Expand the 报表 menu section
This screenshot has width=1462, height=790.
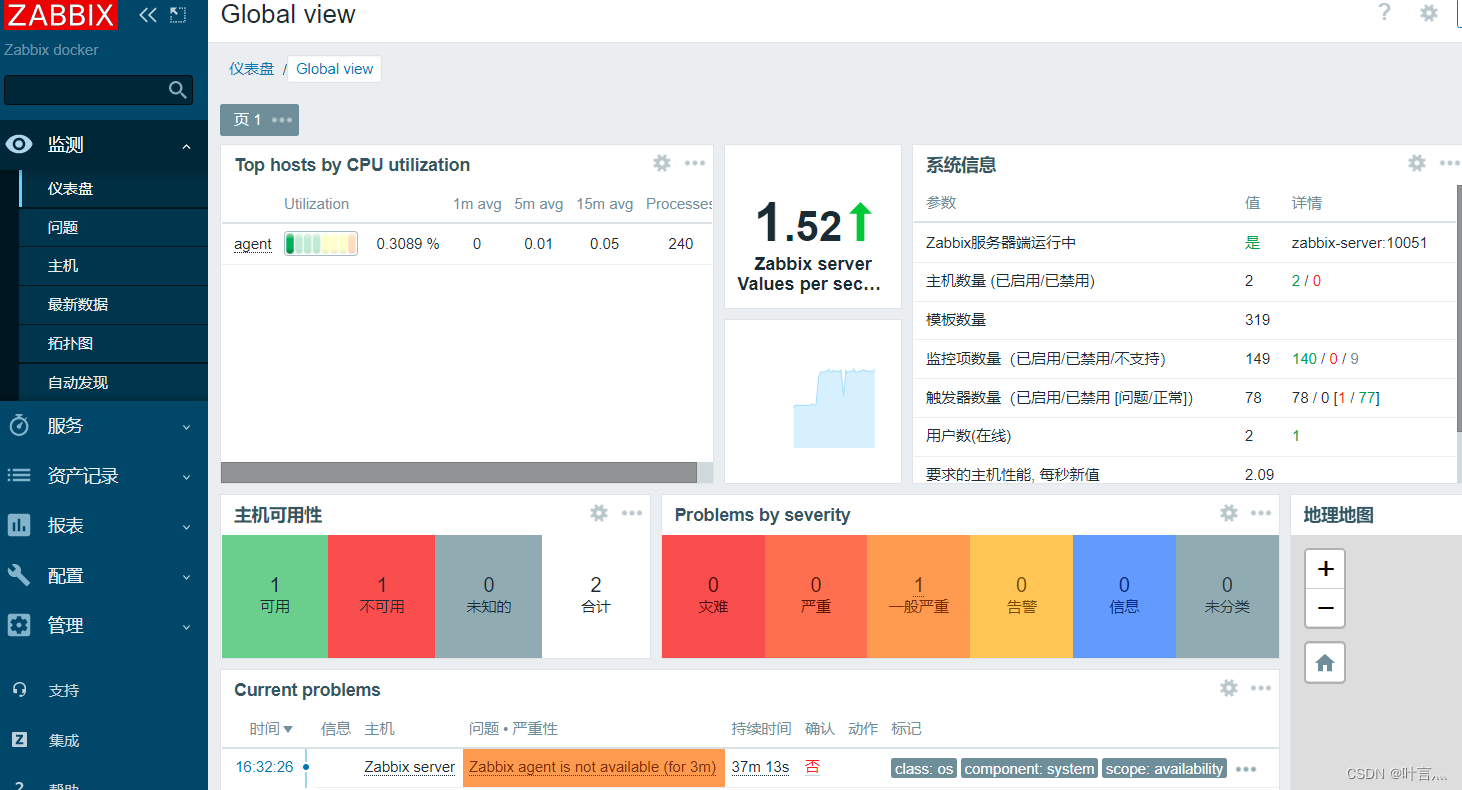(186, 527)
